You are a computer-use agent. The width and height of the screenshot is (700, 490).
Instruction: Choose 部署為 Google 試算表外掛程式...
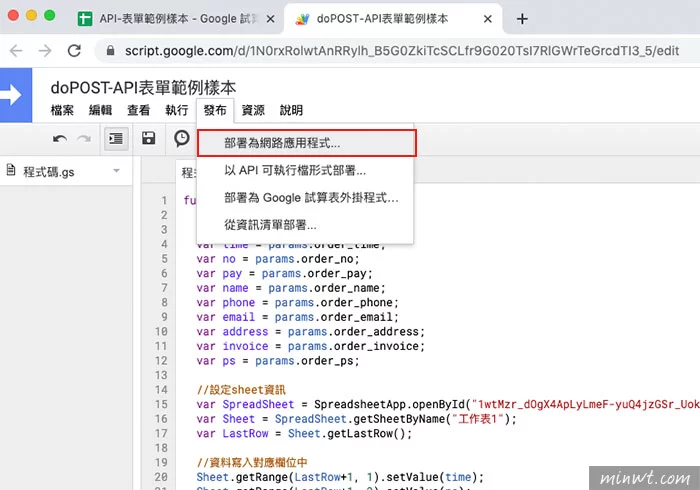305,198
